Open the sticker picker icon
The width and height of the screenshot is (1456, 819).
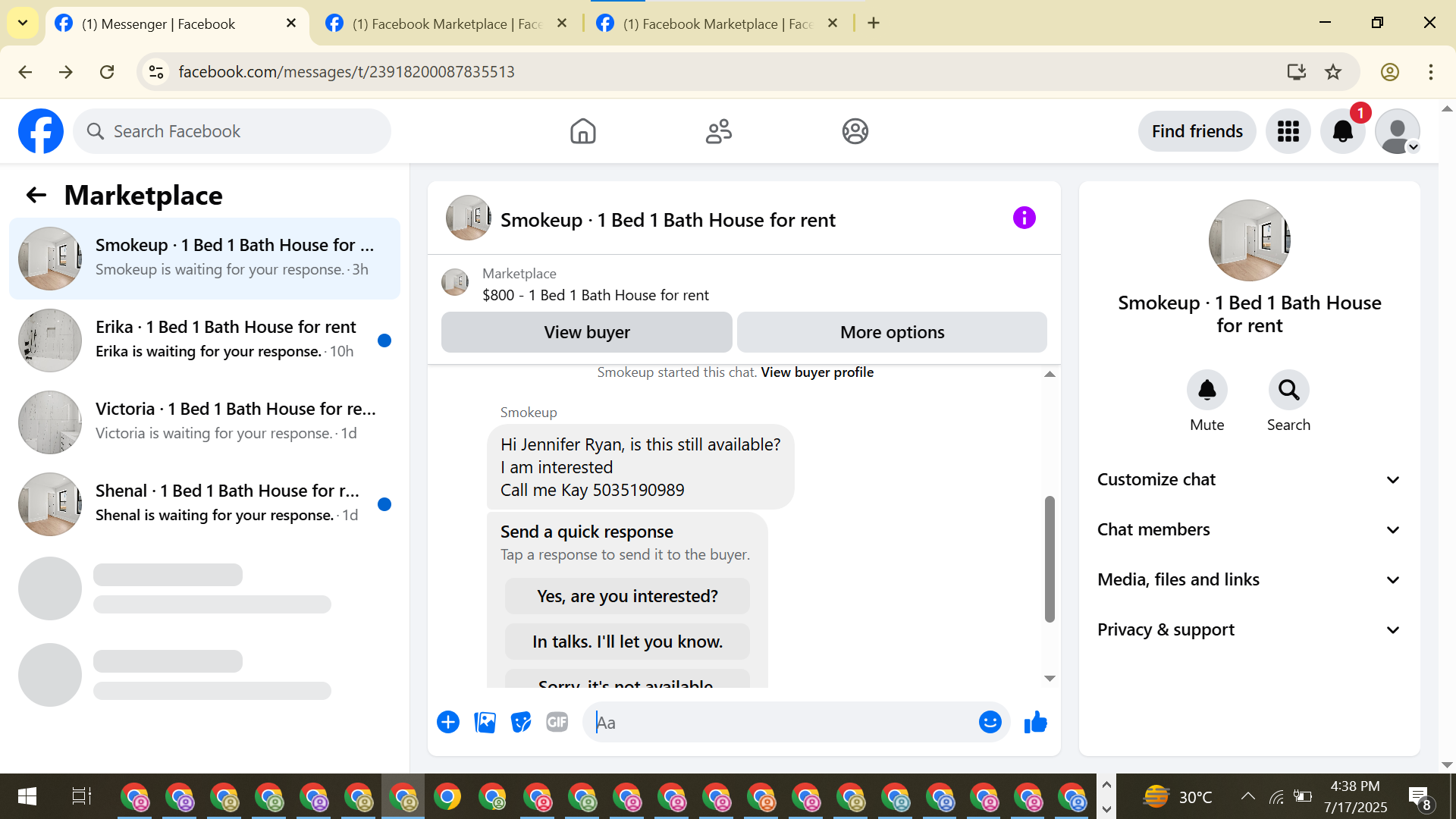[521, 723]
